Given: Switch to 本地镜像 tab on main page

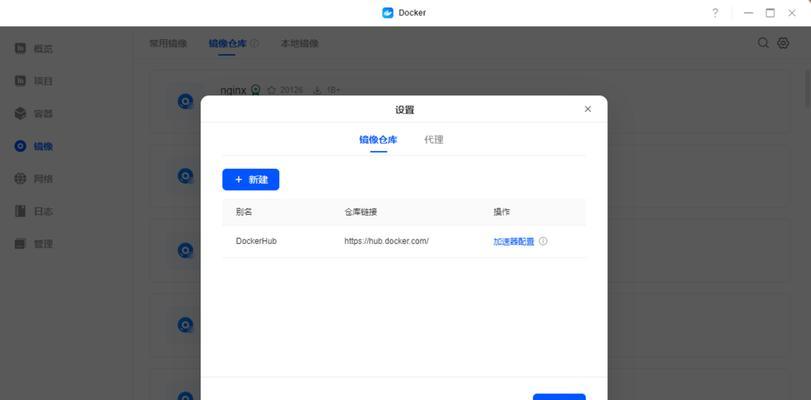Looking at the screenshot, I should click(299, 43).
